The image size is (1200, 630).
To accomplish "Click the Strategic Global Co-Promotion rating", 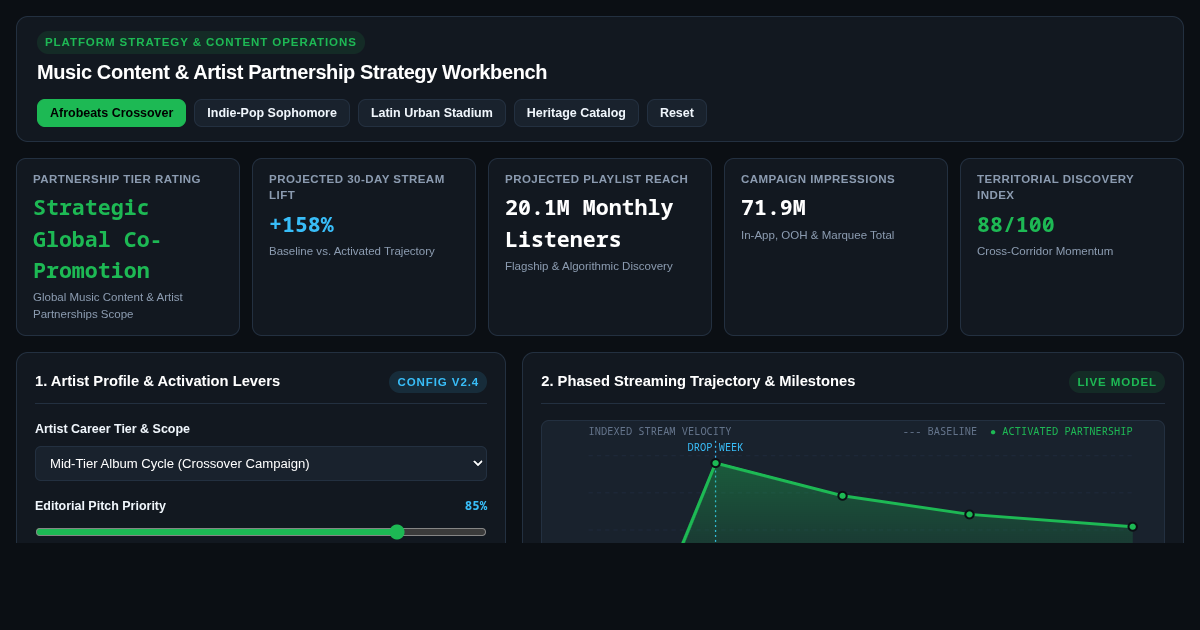I will tap(98, 239).
